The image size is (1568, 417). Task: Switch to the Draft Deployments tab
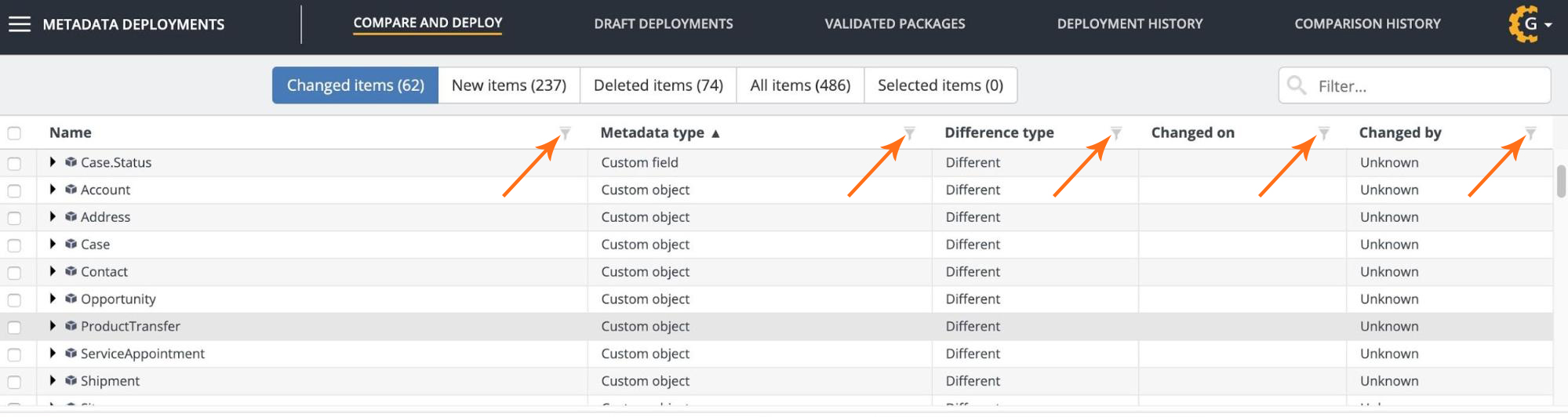[663, 24]
